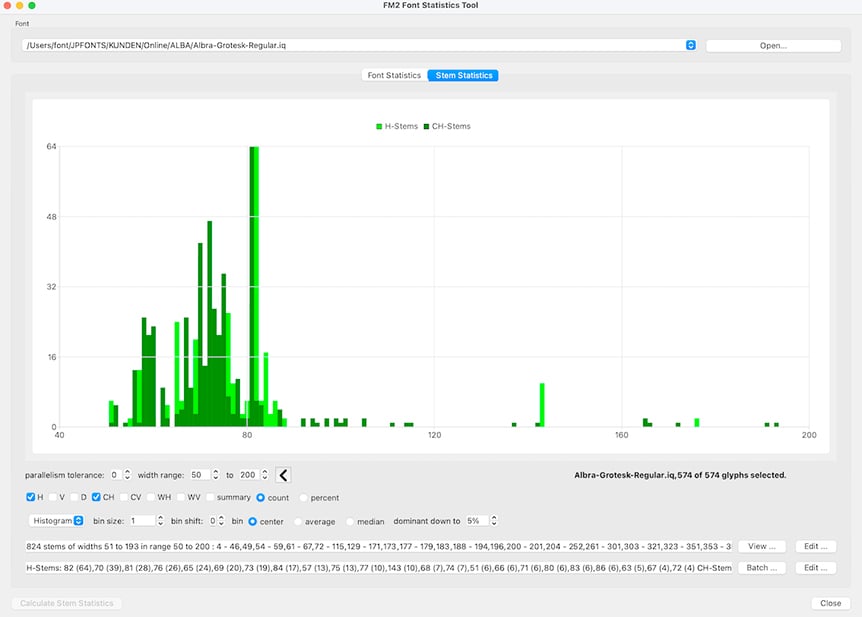
Task: Enable the WV checkbox
Action: click(181, 497)
